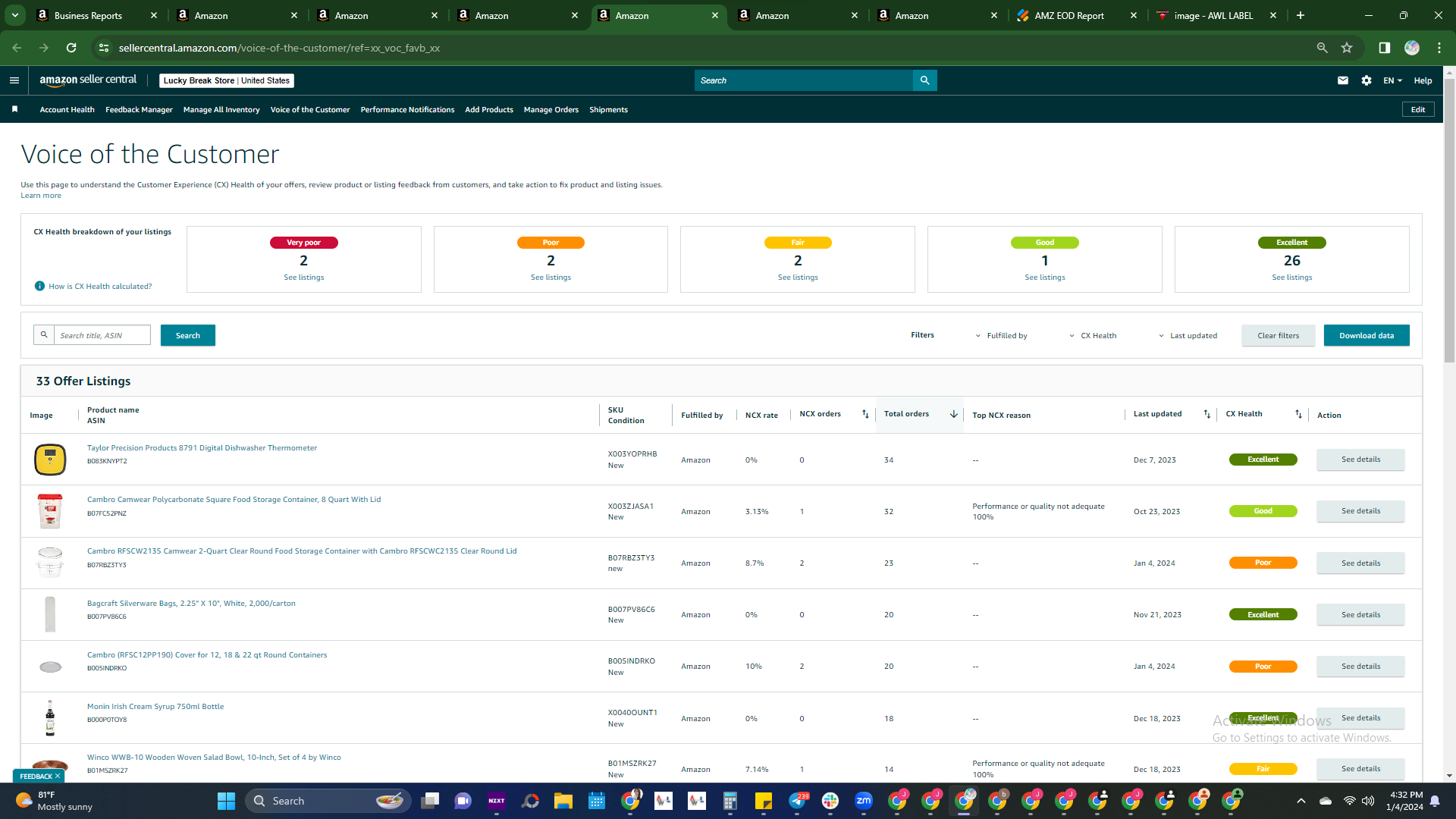Go to Manage Orders

tap(551, 110)
